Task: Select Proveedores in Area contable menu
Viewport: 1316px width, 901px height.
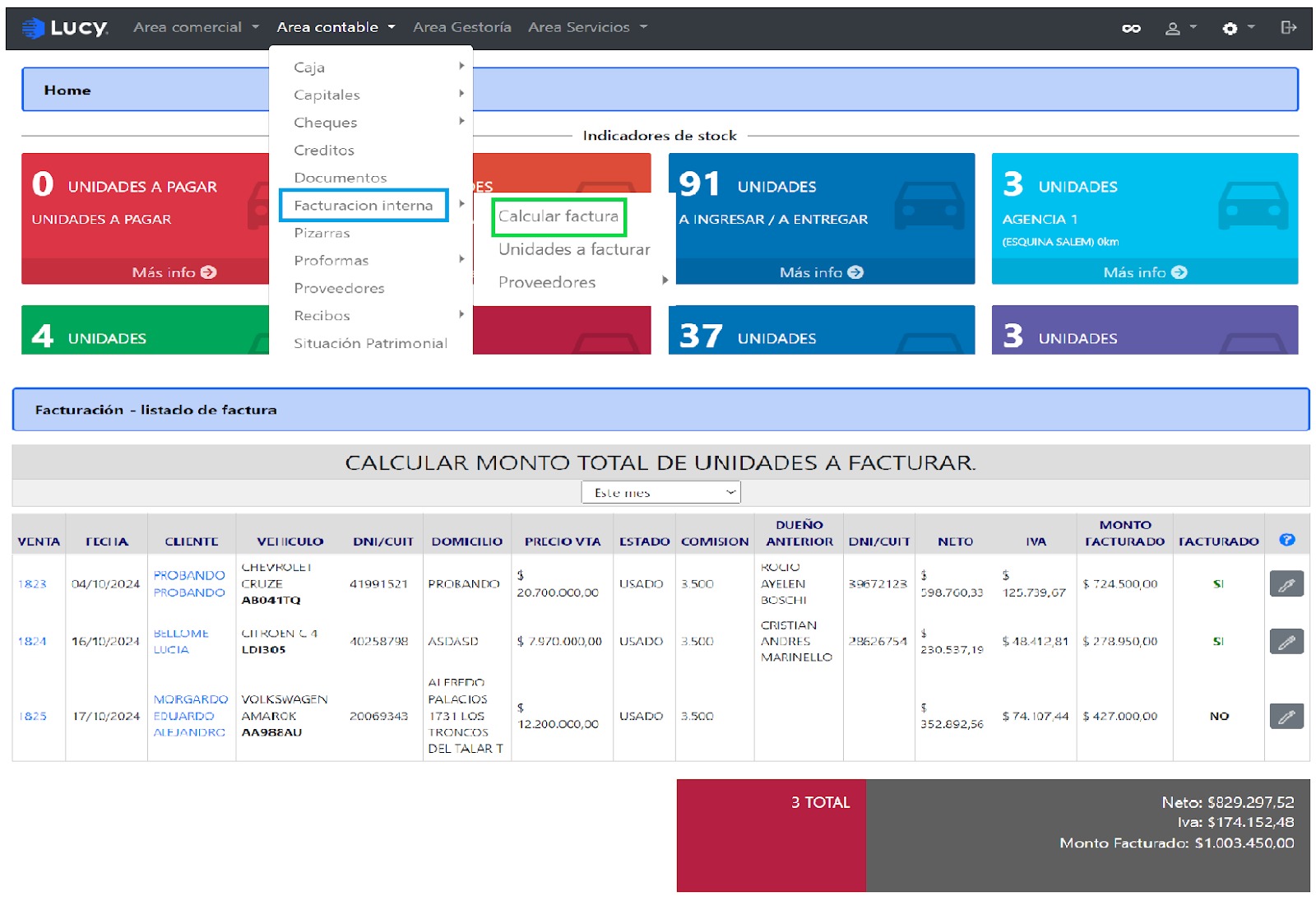Action: pos(339,288)
